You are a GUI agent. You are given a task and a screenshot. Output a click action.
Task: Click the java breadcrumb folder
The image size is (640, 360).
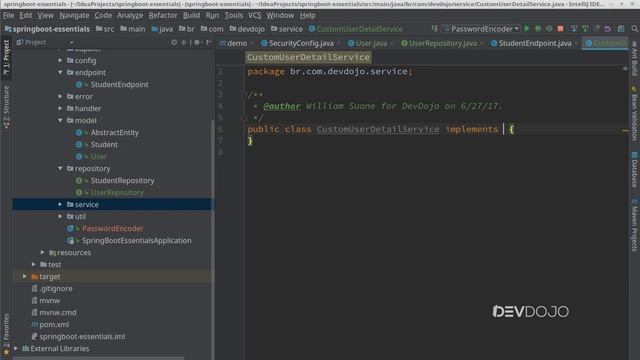click(162, 29)
